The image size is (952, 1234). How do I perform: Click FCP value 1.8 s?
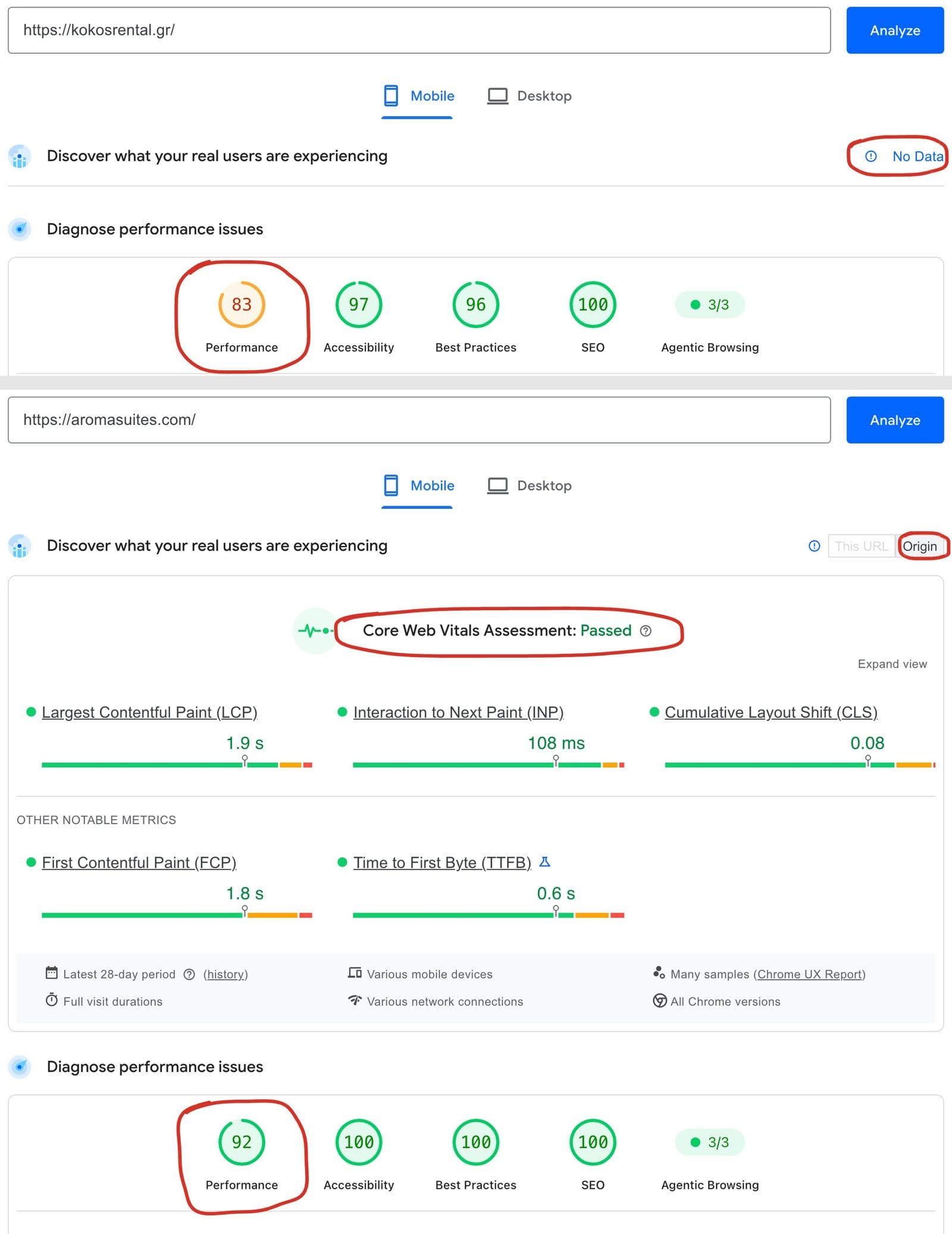(245, 894)
